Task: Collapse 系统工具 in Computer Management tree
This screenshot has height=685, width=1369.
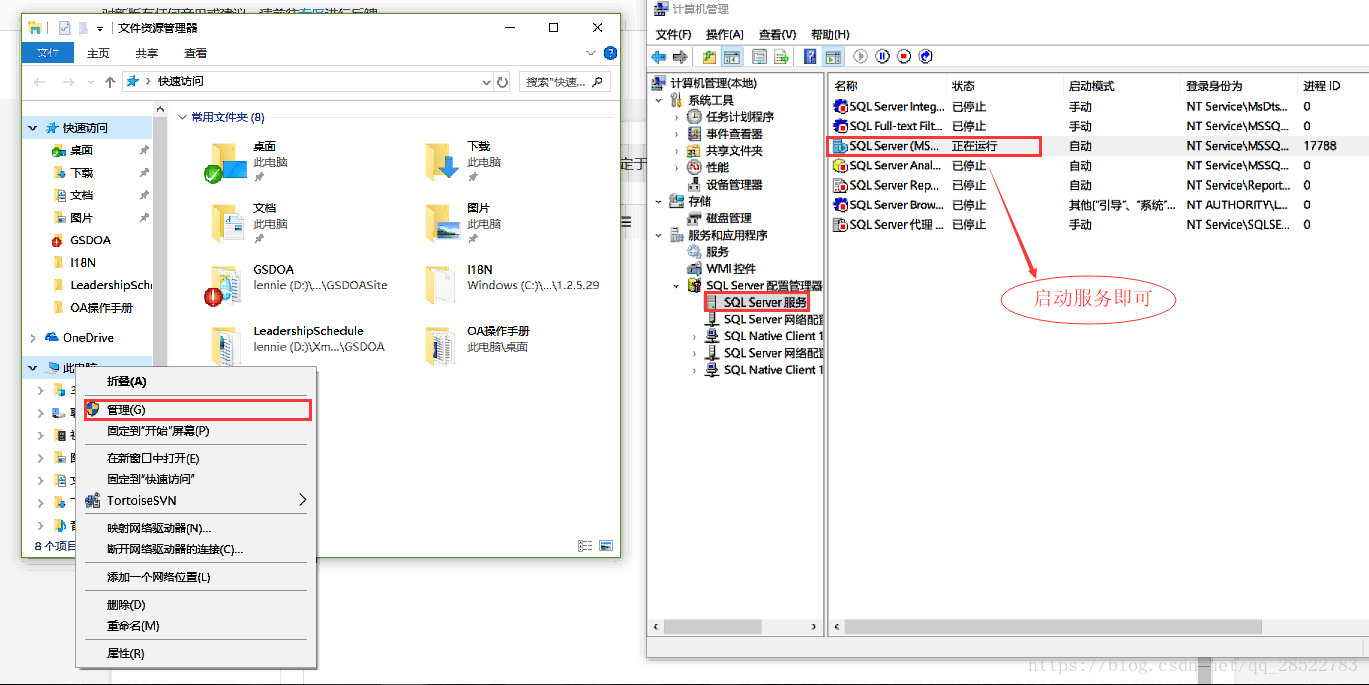Action: 659,100
